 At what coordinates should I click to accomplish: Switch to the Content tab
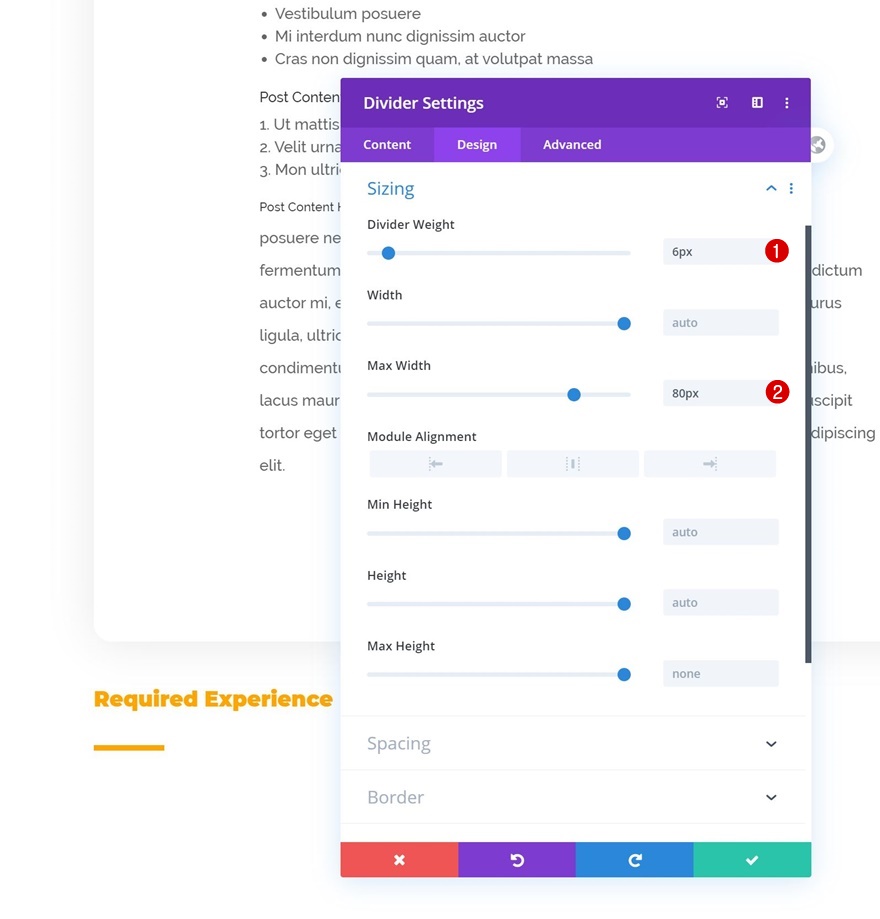pyautogui.click(x=387, y=145)
